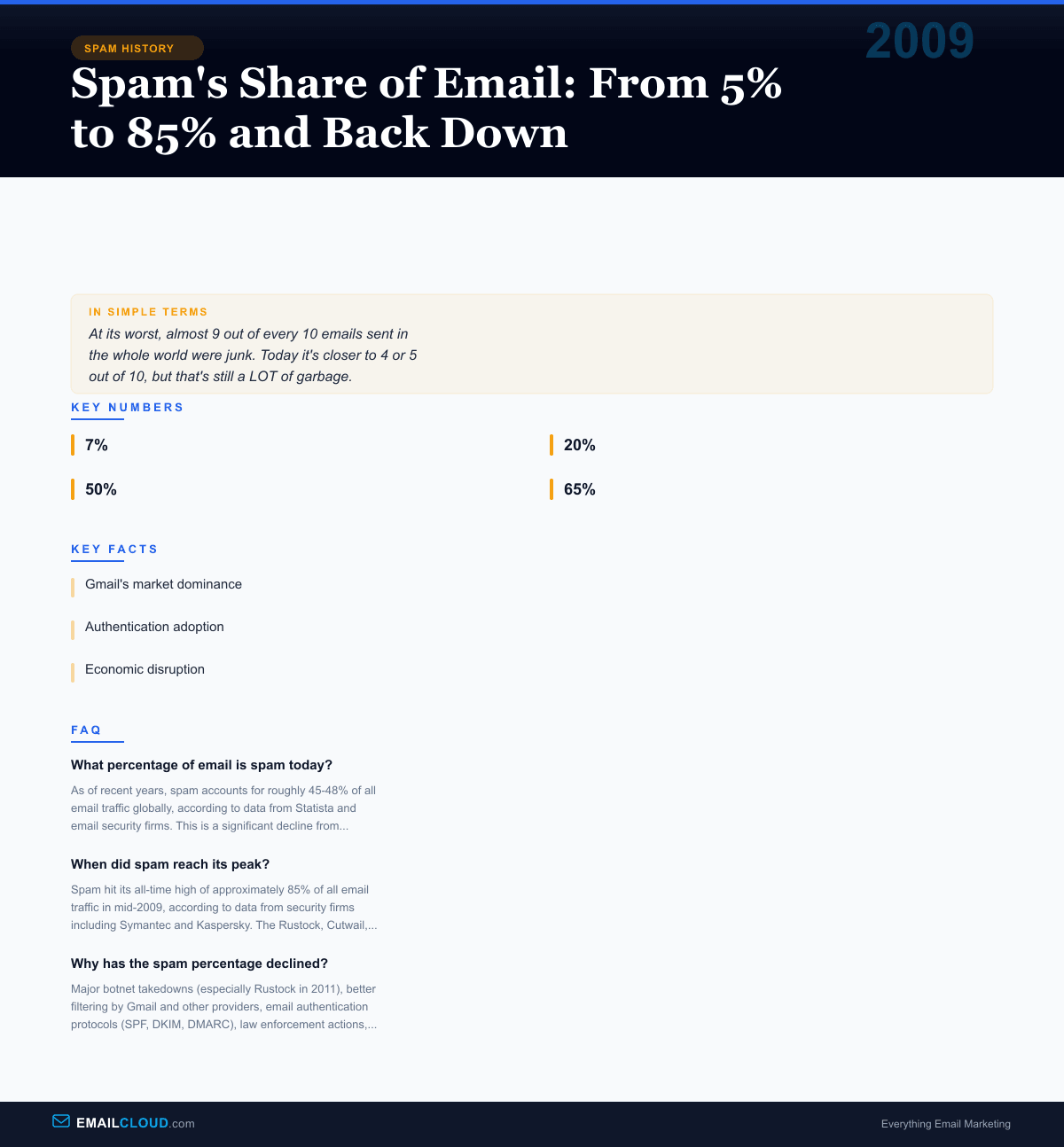Expand "What percentage of email is spam today?"

[x=201, y=765]
